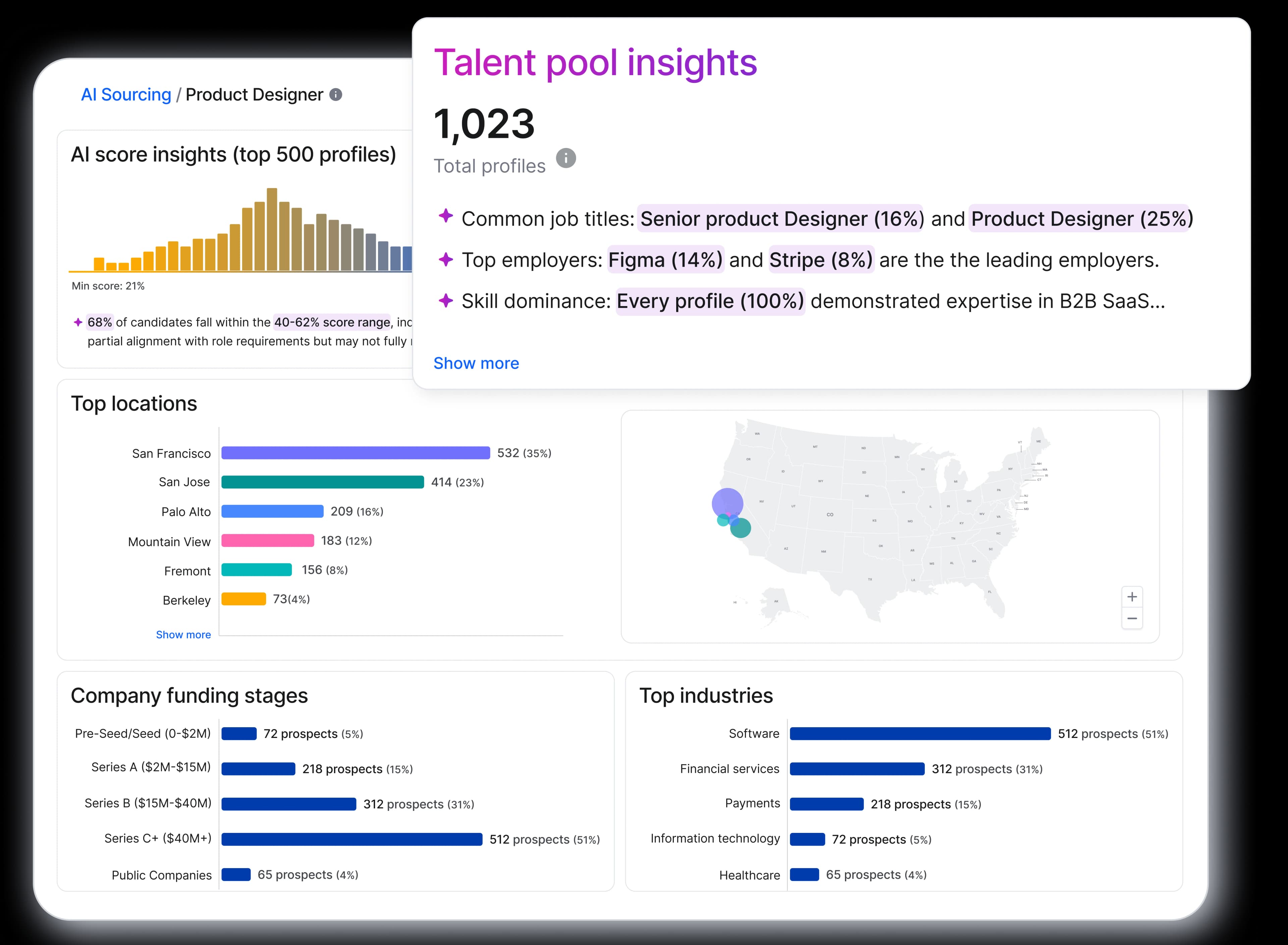Screen dimensions: 1288x945
Task: Click info icon next to Total profiles
Action: click(566, 158)
